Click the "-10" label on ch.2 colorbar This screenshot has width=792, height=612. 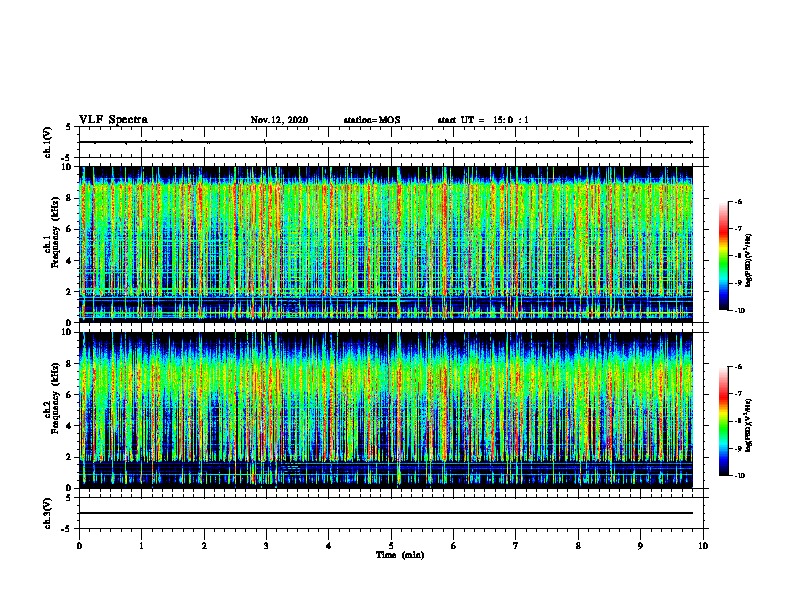739,476
